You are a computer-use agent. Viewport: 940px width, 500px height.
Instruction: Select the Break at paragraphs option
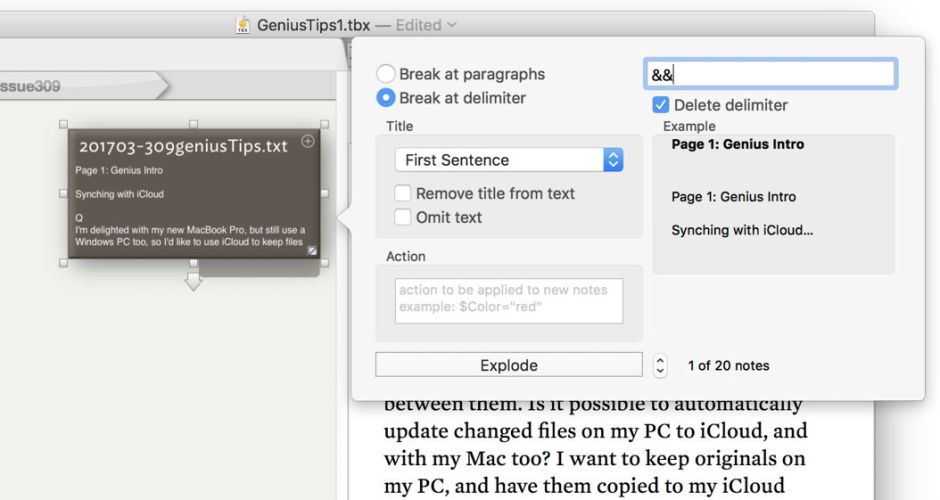[x=385, y=74]
